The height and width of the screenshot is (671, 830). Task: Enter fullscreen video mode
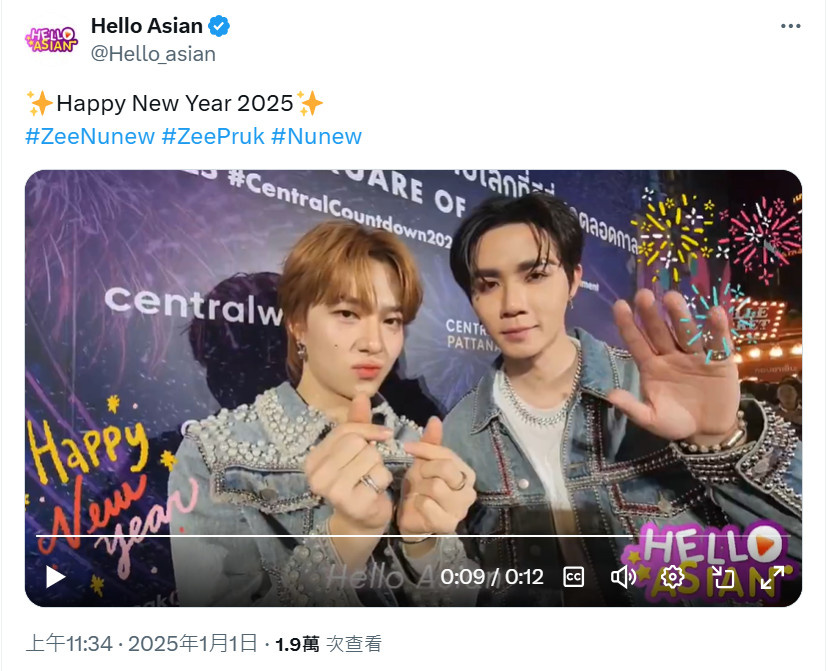click(x=772, y=577)
